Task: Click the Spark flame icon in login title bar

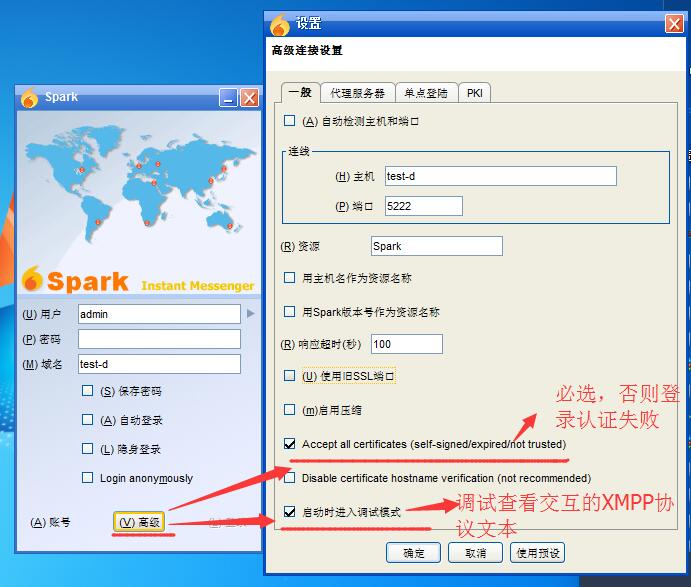Action: tap(29, 97)
